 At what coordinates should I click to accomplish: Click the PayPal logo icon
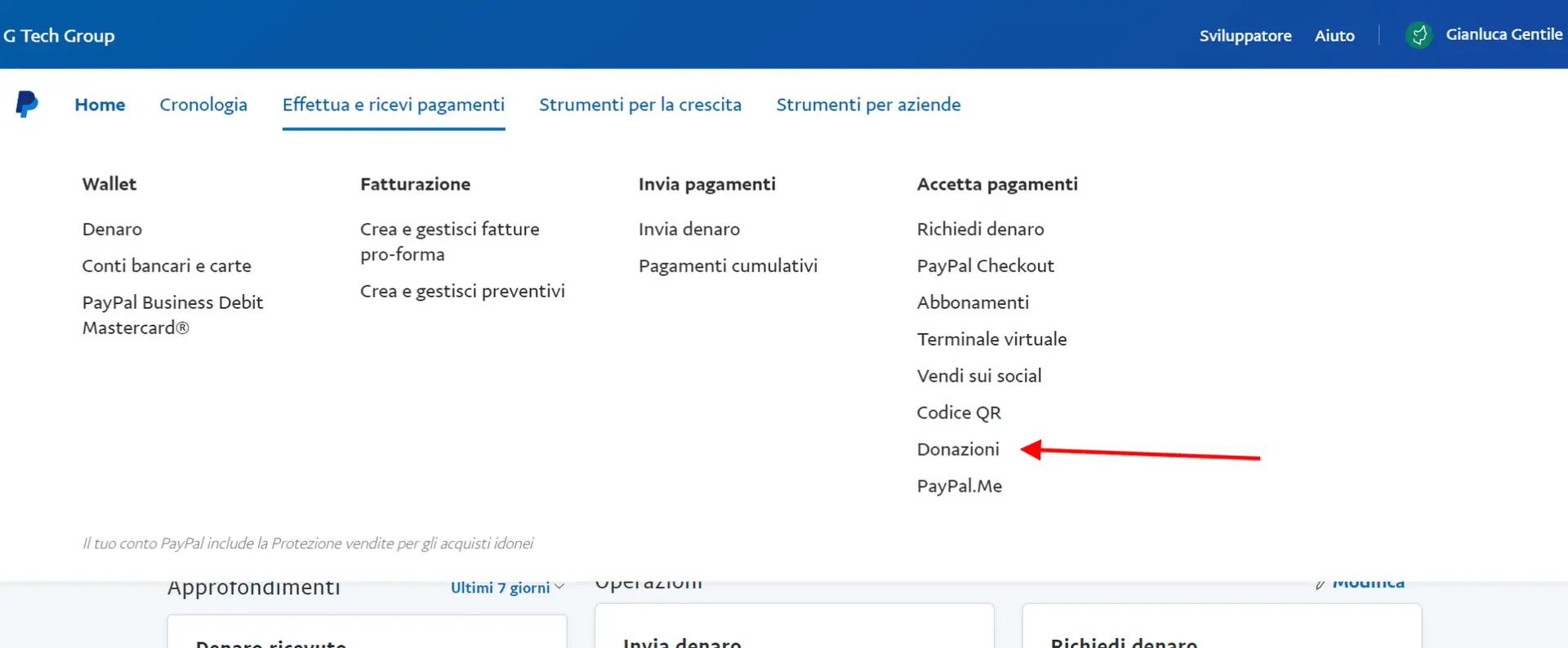click(x=27, y=104)
